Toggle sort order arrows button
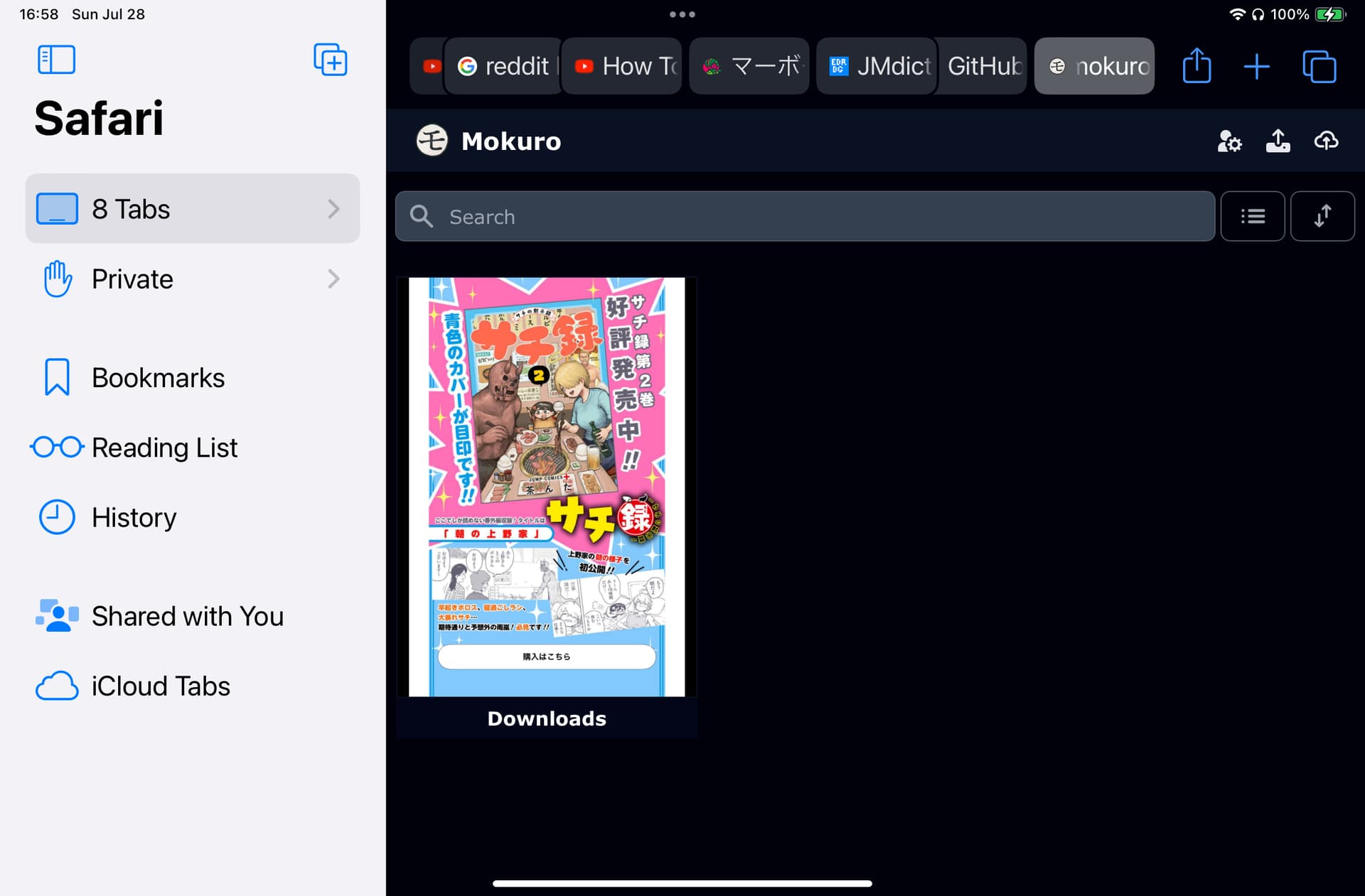This screenshot has height=896, width=1365. click(1322, 216)
